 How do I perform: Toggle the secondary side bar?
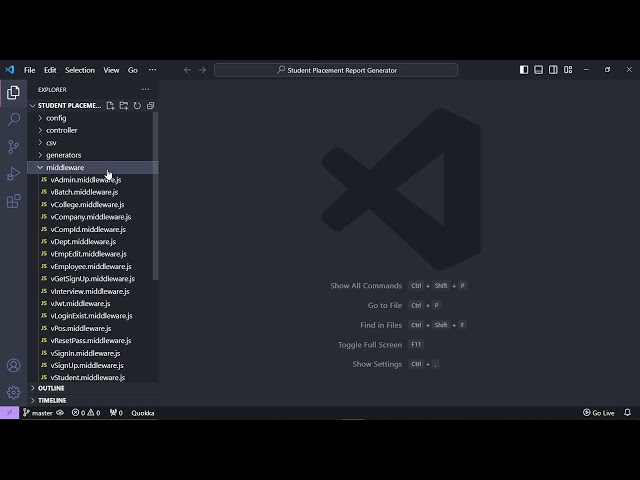coord(553,70)
